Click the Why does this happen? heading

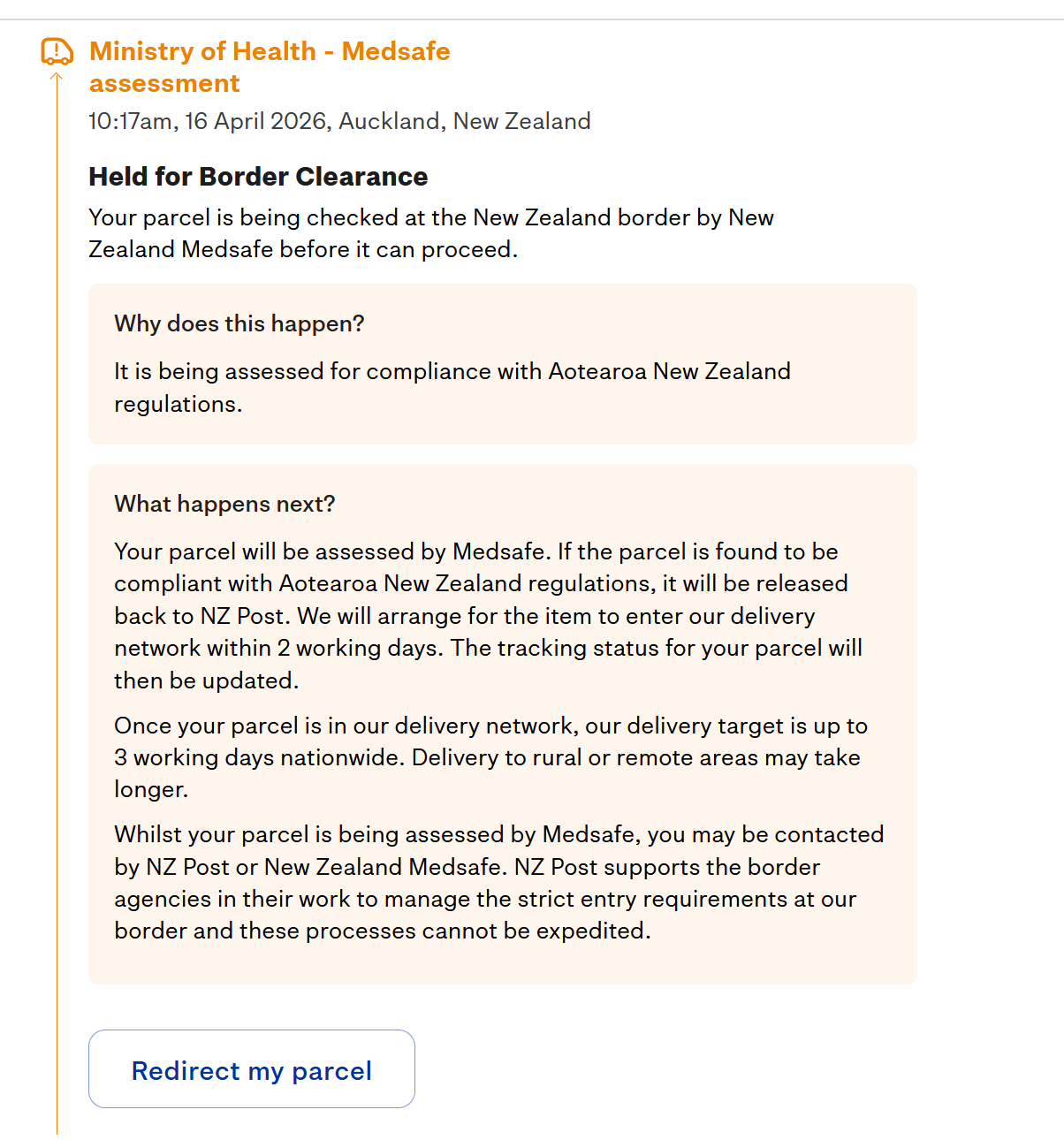[x=239, y=323]
